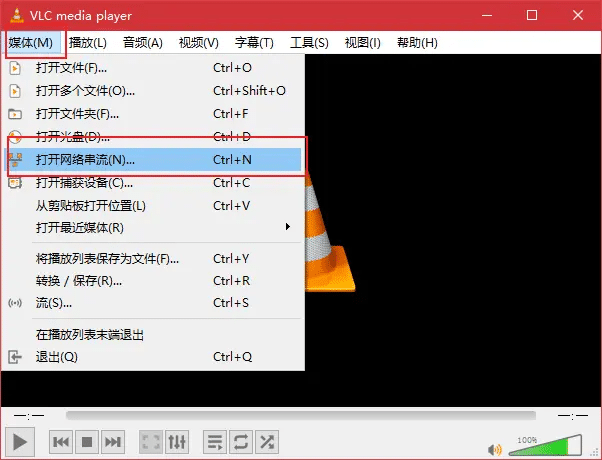Viewport: 602px width, 460px height.
Task: Choose 打开多个文件(O)... entry
Action: click(153, 91)
